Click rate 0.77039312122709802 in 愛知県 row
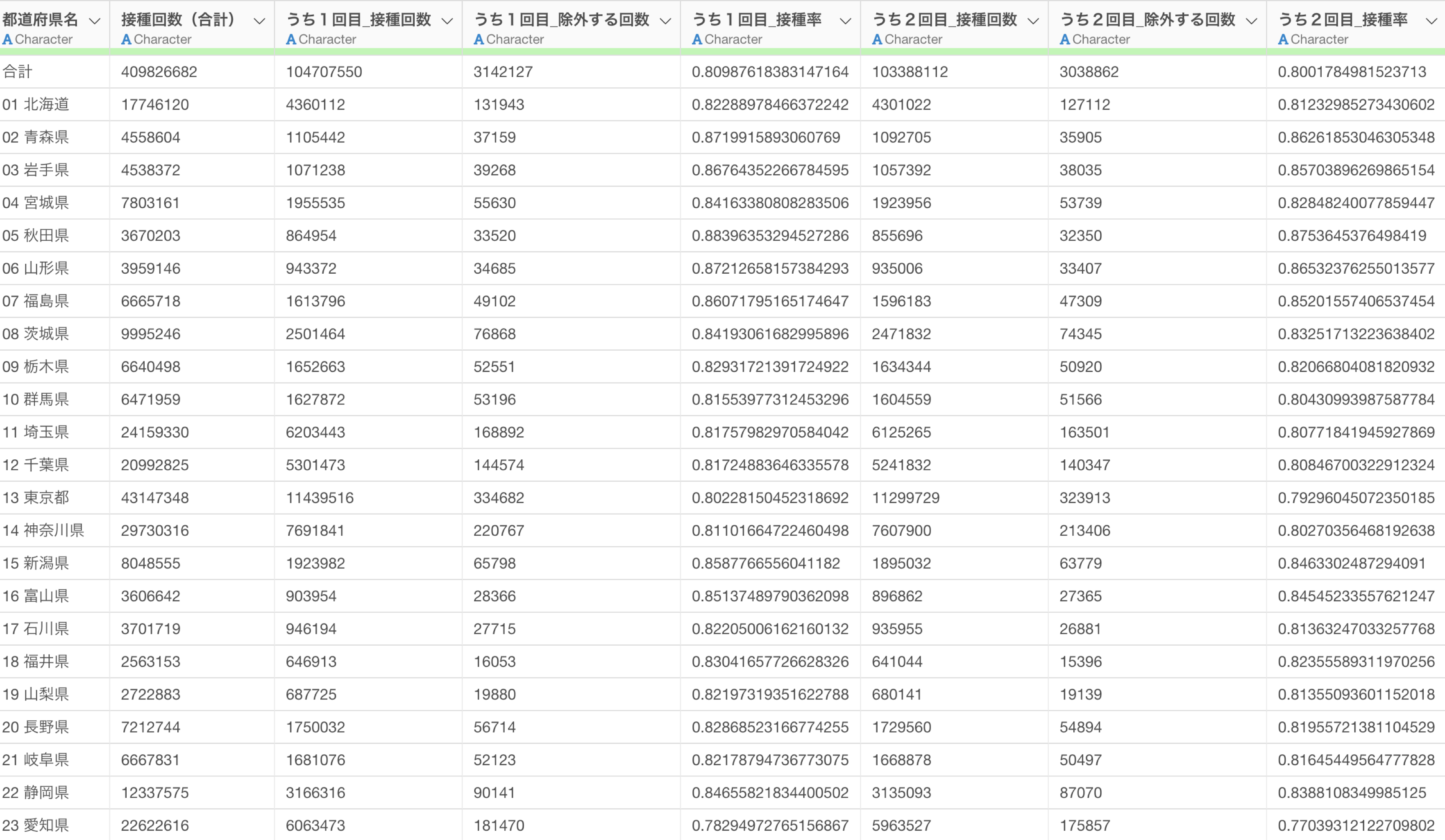The height and width of the screenshot is (840, 1445). coord(1356,825)
